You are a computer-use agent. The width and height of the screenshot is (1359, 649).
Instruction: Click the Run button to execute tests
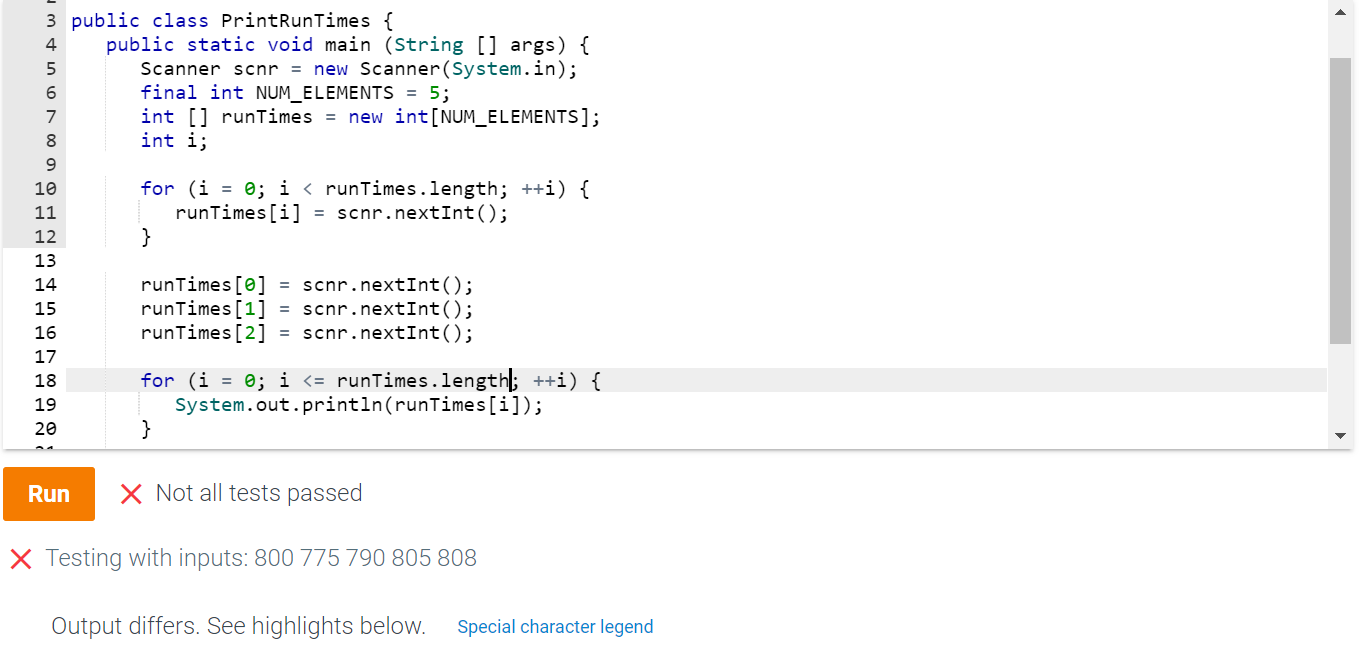coord(48,494)
